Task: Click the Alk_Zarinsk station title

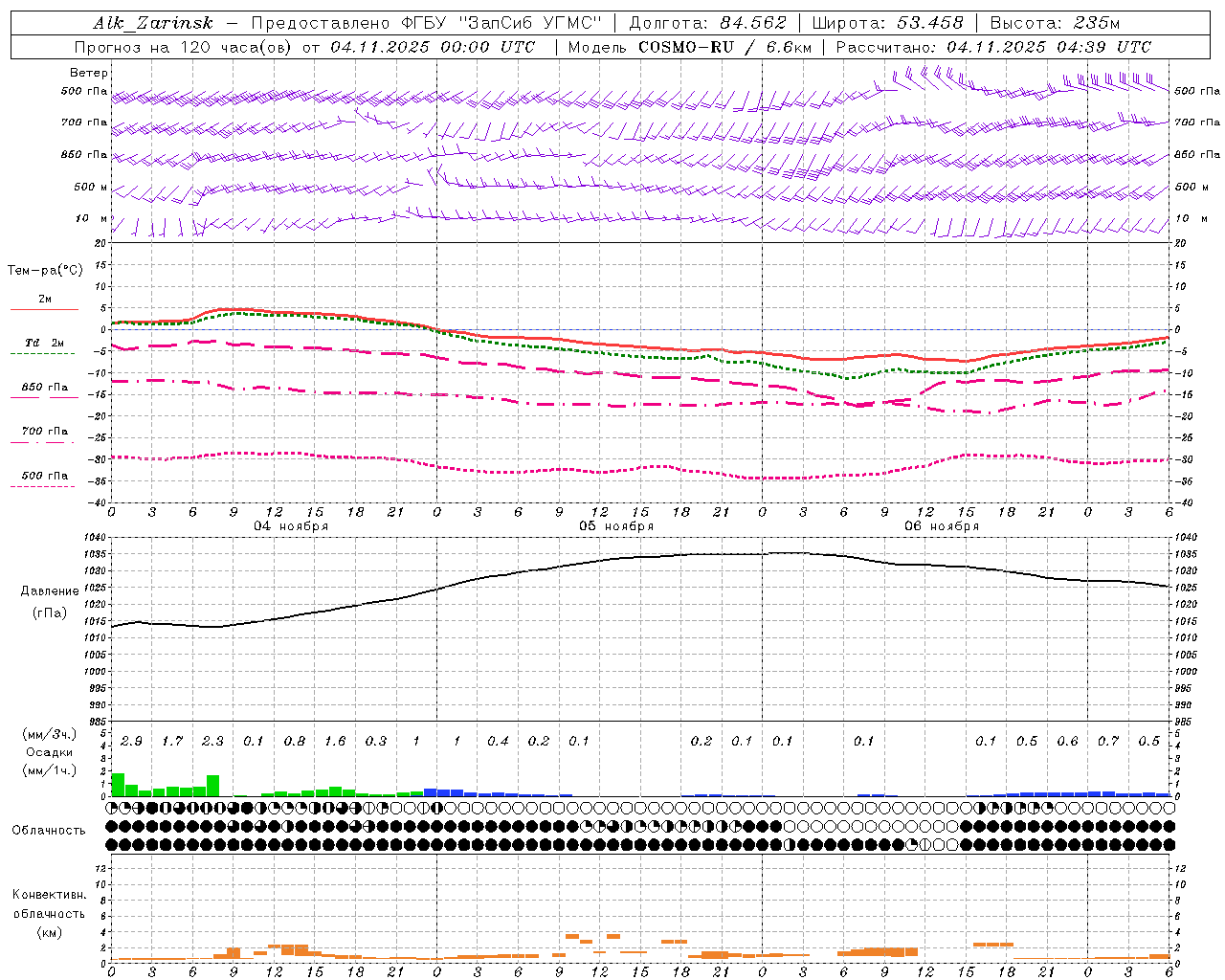Action: coord(153,23)
